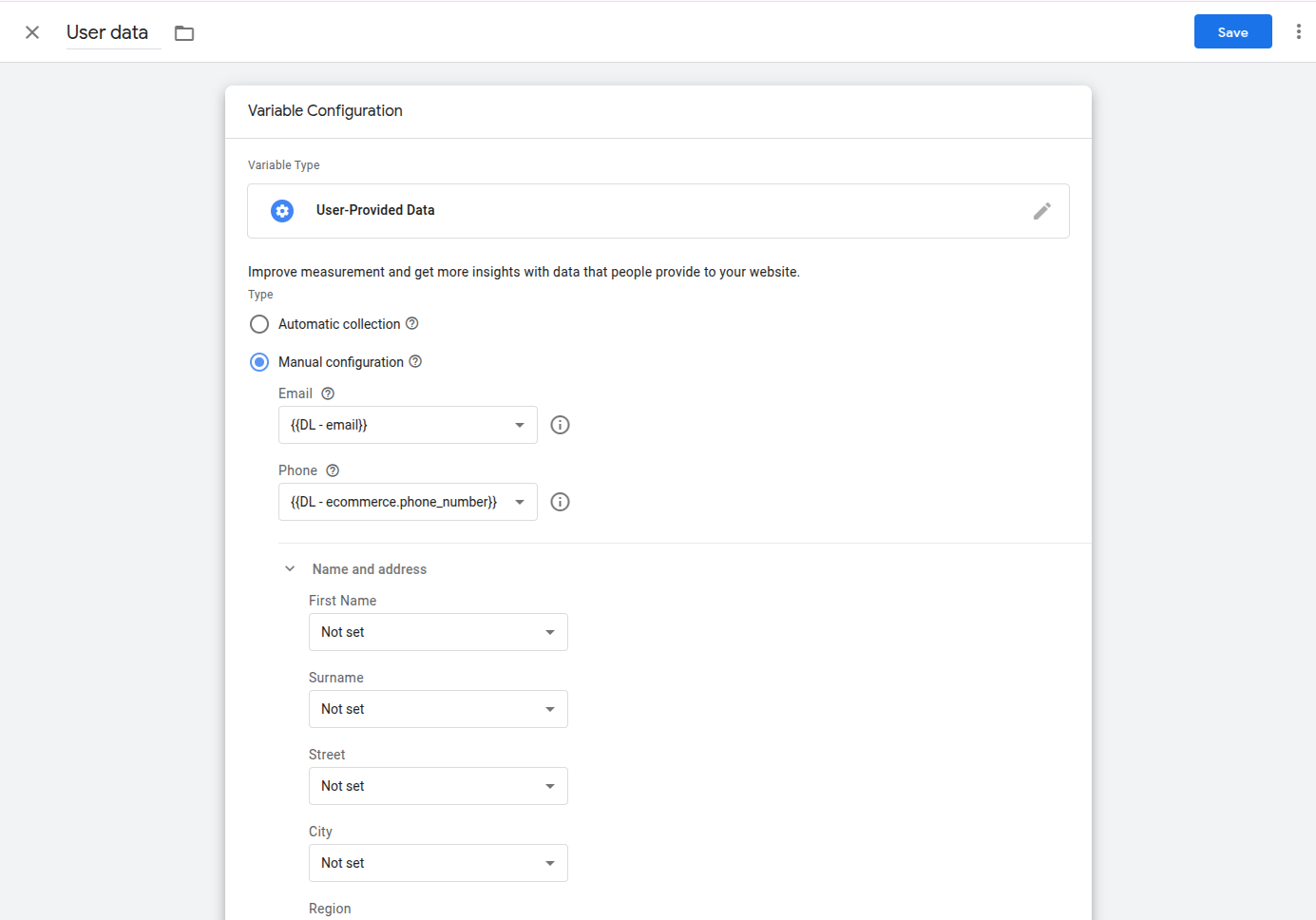Click the info icon beside the Phone dropdown
The image size is (1316, 920).
click(x=560, y=502)
